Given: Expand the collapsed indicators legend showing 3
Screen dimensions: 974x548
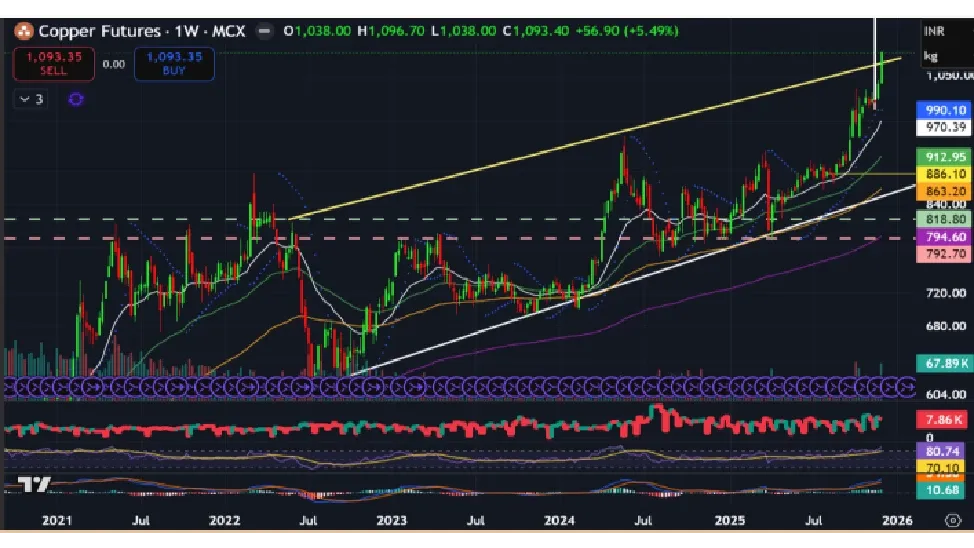Looking at the screenshot, I should tap(31, 99).
